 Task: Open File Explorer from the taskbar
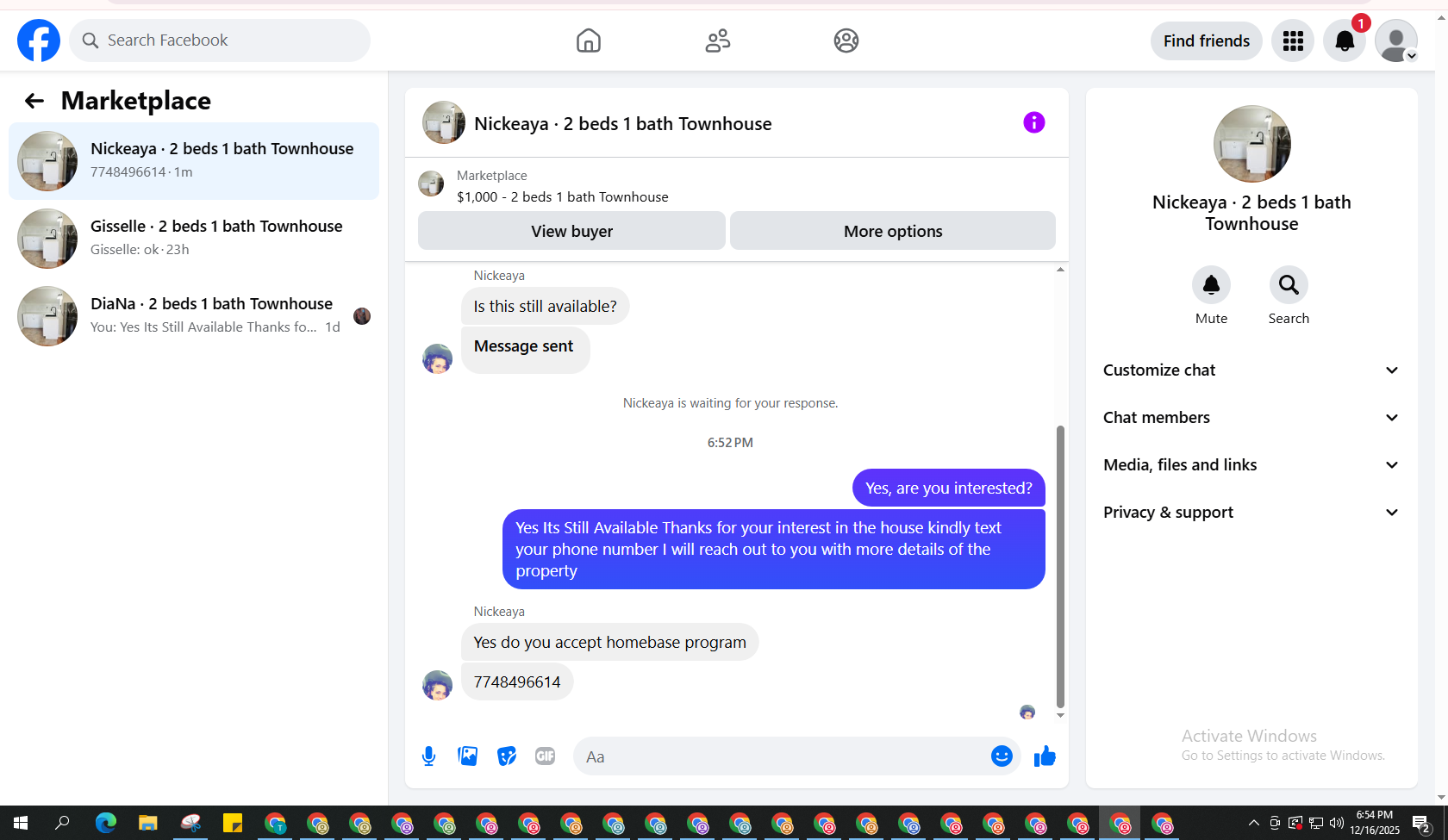(x=148, y=823)
